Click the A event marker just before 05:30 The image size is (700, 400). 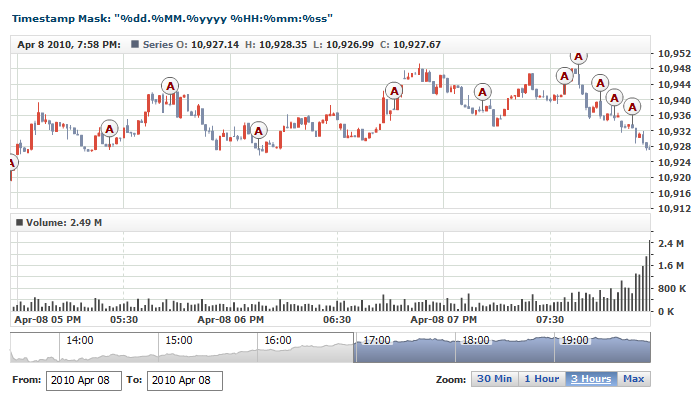[110, 129]
